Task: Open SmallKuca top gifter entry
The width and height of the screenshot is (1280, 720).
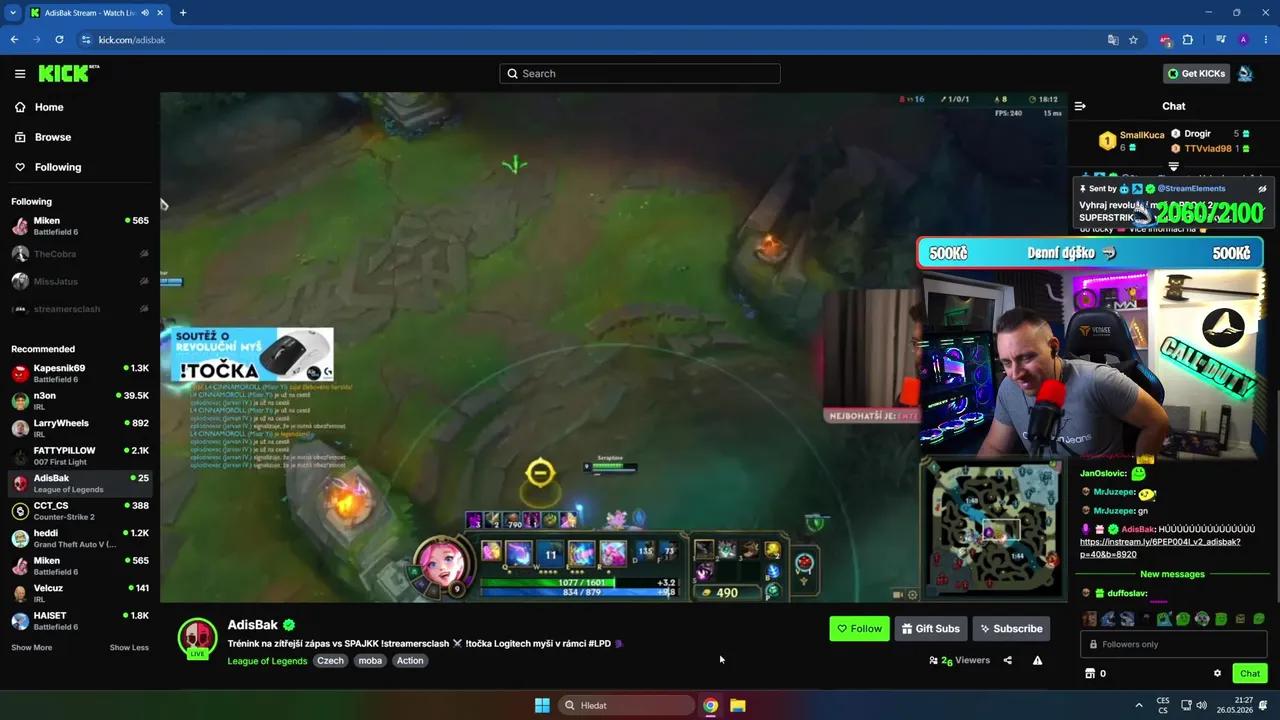Action: tap(1132, 141)
